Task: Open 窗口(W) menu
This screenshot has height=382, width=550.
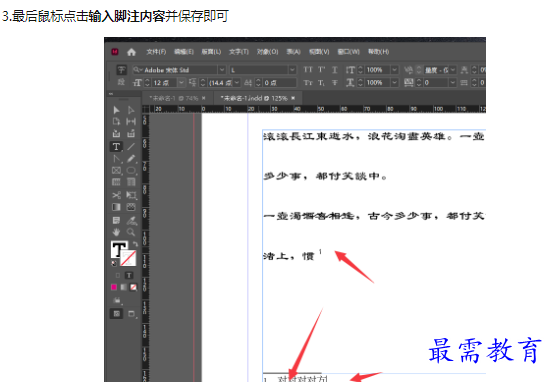Action: pos(348,52)
